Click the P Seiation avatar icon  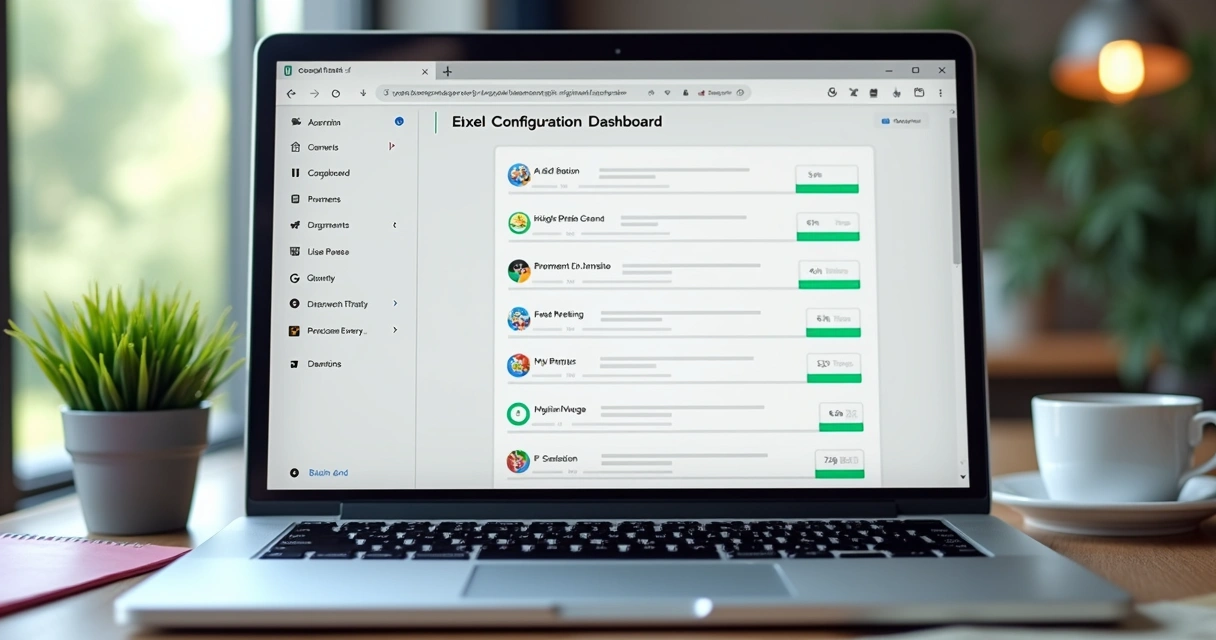(518, 461)
